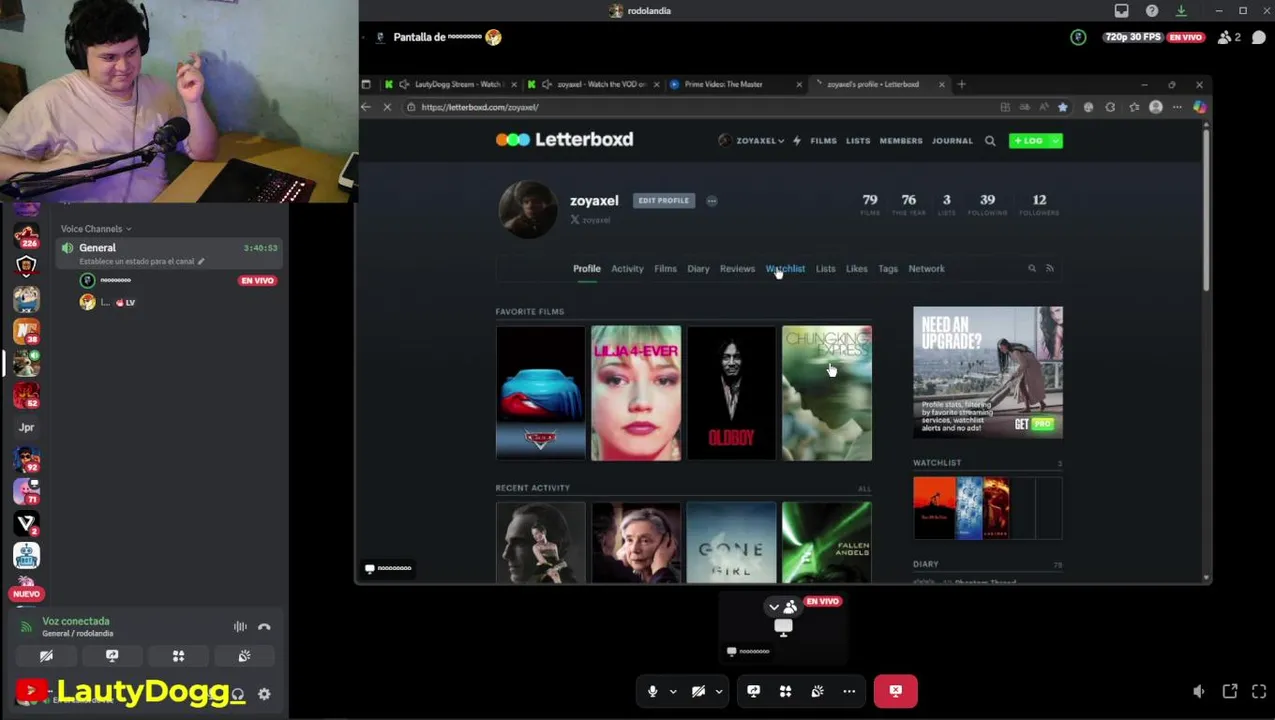This screenshot has width=1275, height=720.
Task: Stop page loading X button in browser
Action: coord(387,107)
